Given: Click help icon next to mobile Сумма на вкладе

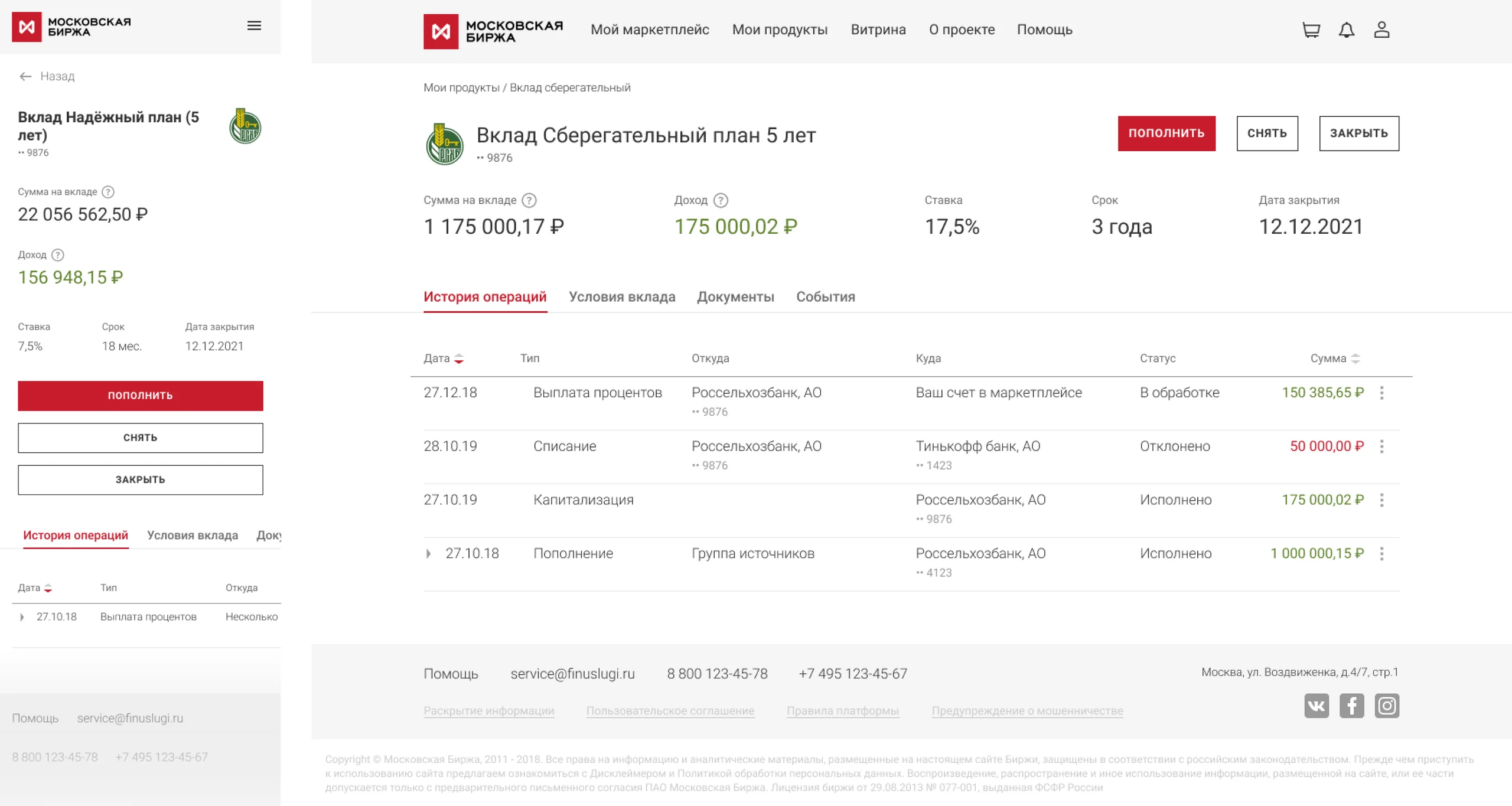Looking at the screenshot, I should coord(108,192).
